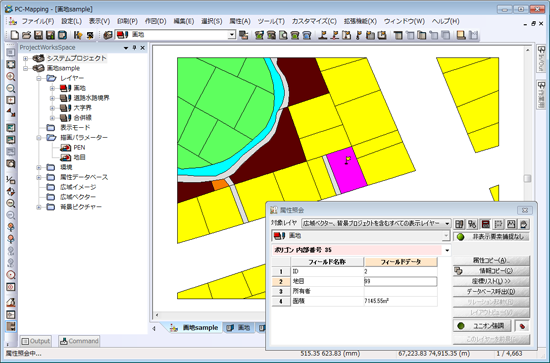
Task: Collapse the レイヤー folder node
Action: 39,78
